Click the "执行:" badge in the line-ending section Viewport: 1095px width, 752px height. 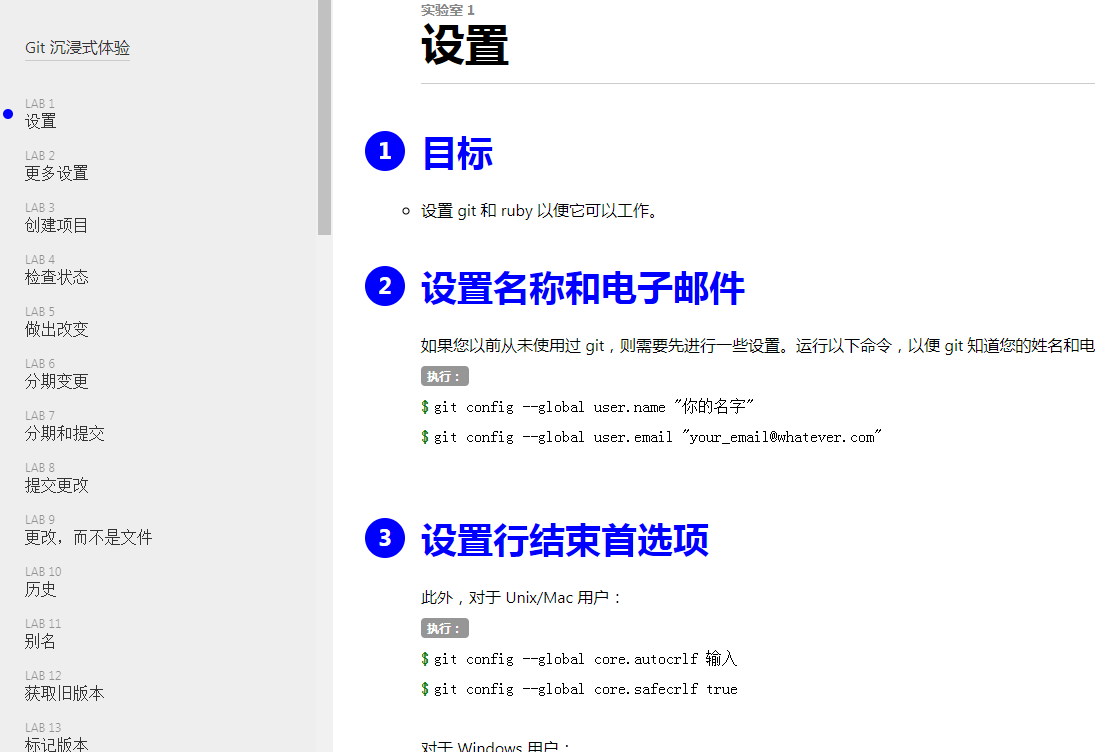pos(443,628)
